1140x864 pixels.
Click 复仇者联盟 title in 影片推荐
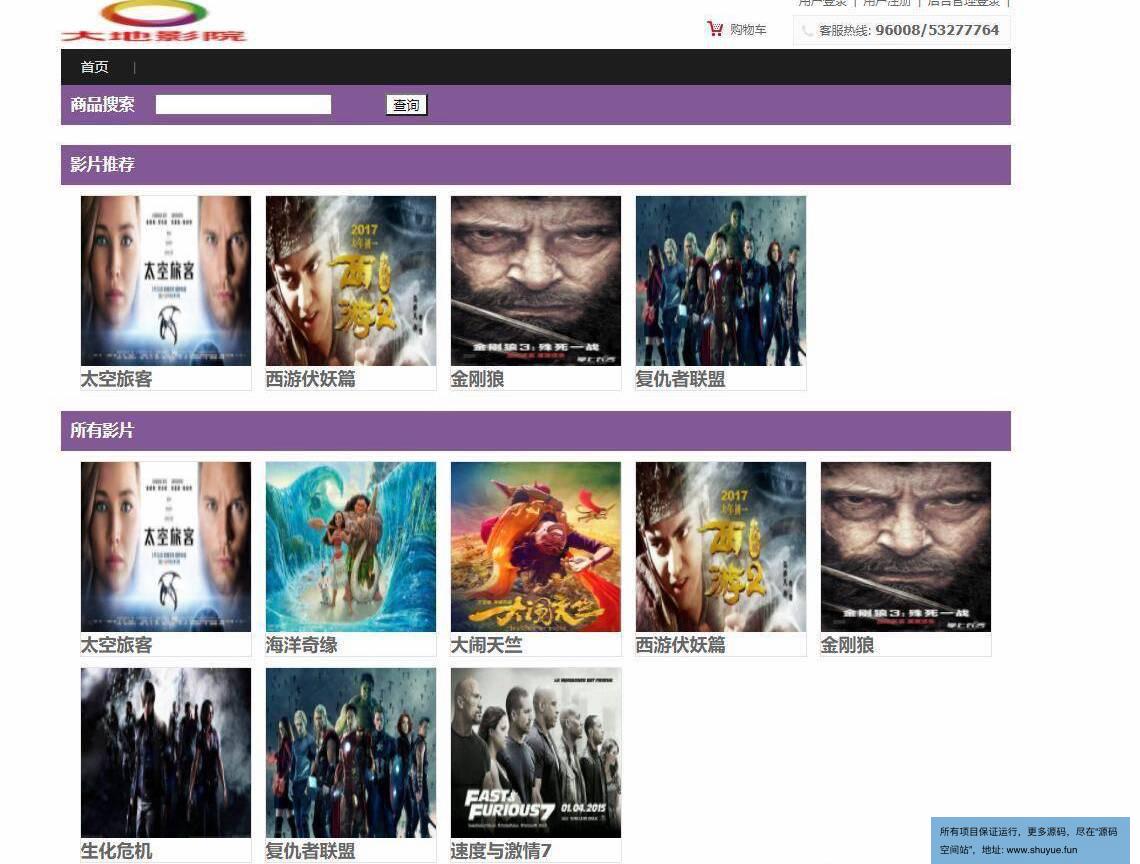pyautogui.click(x=681, y=379)
